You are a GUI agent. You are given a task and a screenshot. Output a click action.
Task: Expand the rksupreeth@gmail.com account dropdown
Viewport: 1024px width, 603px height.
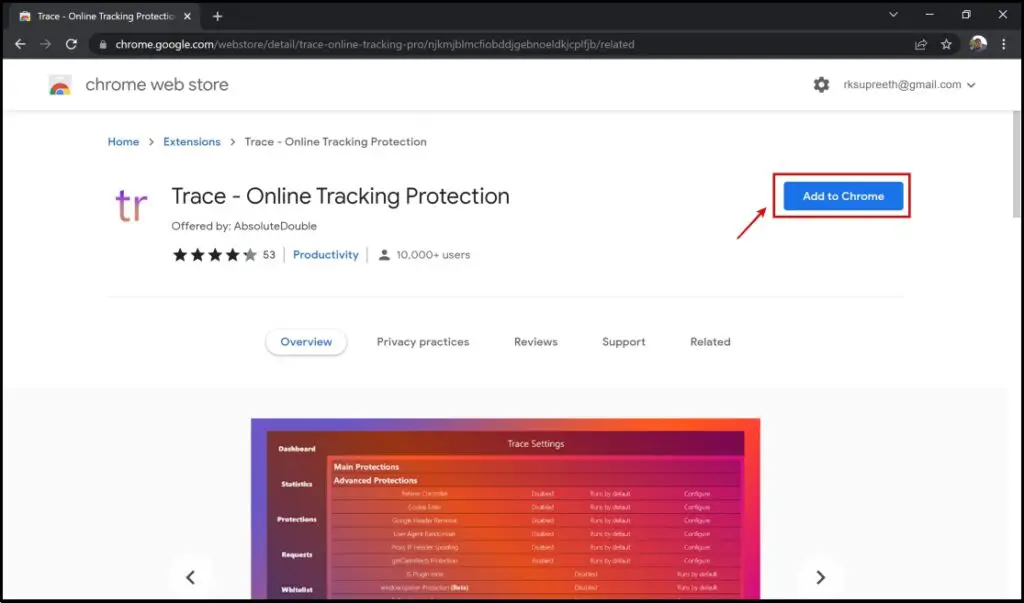click(909, 85)
